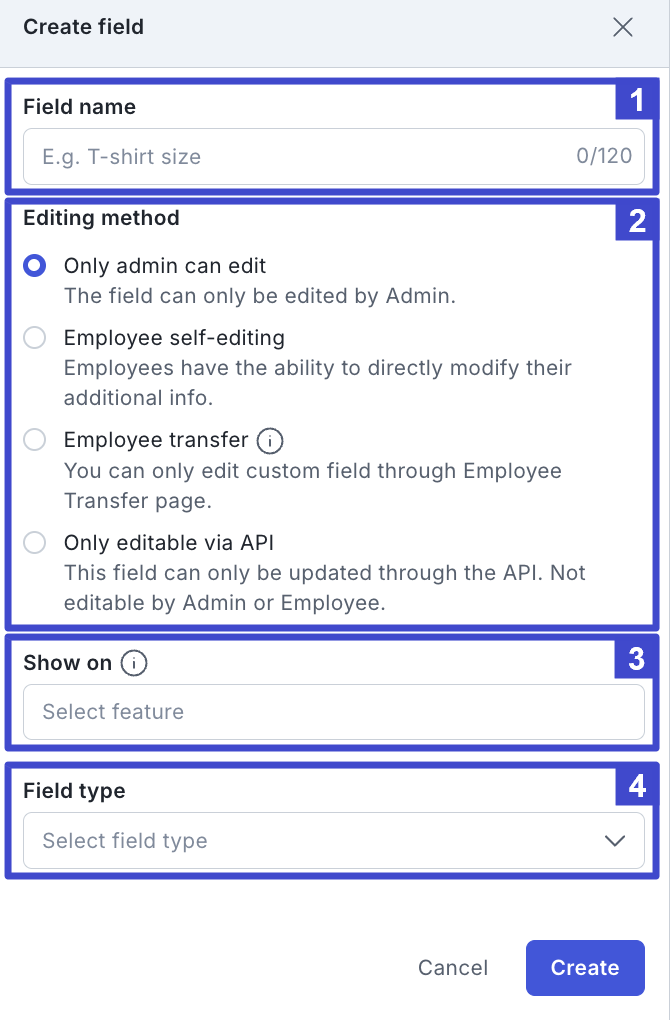Click the number 2 annotation badge
Image resolution: width=670 pixels, height=1020 pixels.
[x=636, y=221]
